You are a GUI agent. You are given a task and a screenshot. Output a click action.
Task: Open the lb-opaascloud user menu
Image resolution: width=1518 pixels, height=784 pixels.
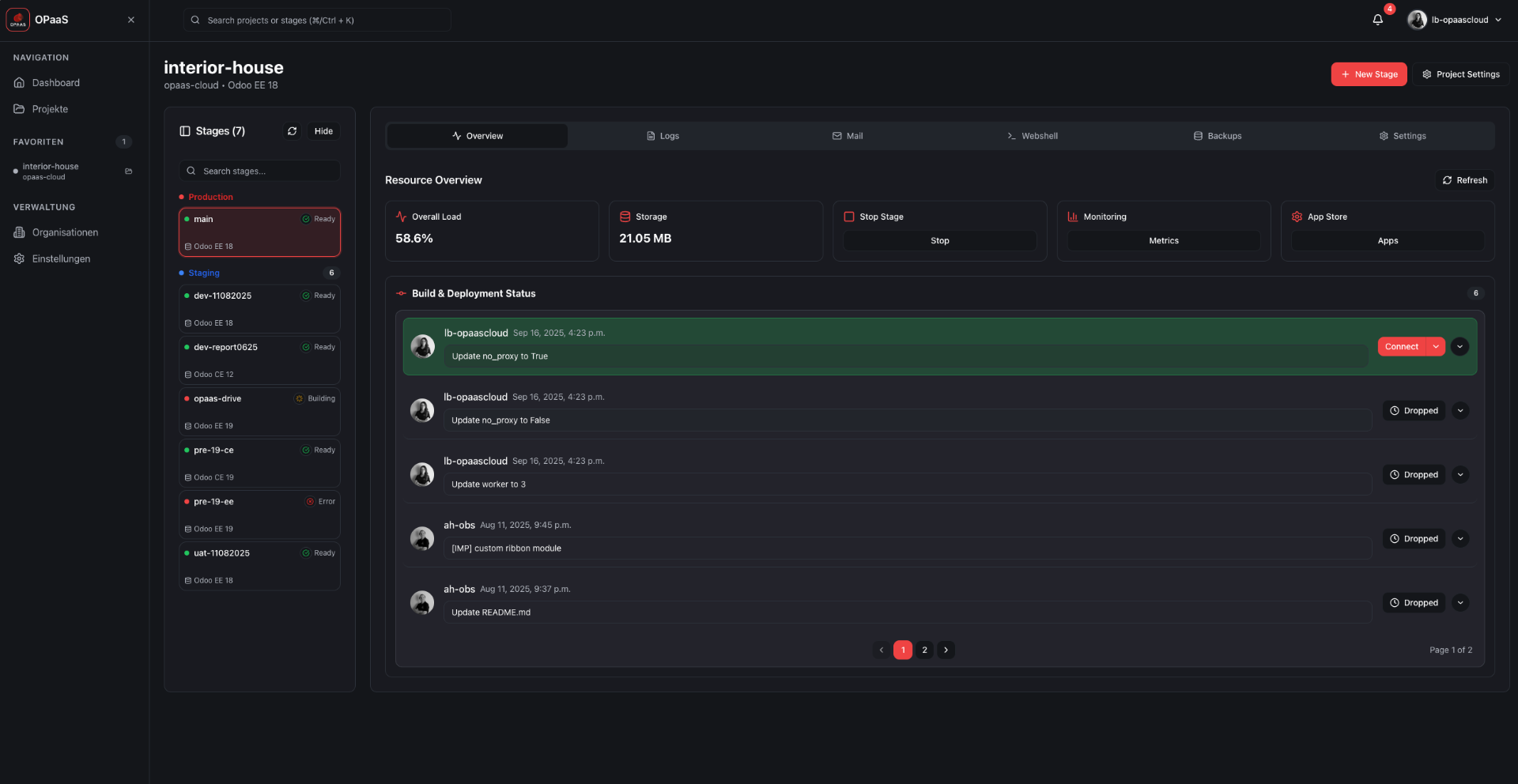1455,20
